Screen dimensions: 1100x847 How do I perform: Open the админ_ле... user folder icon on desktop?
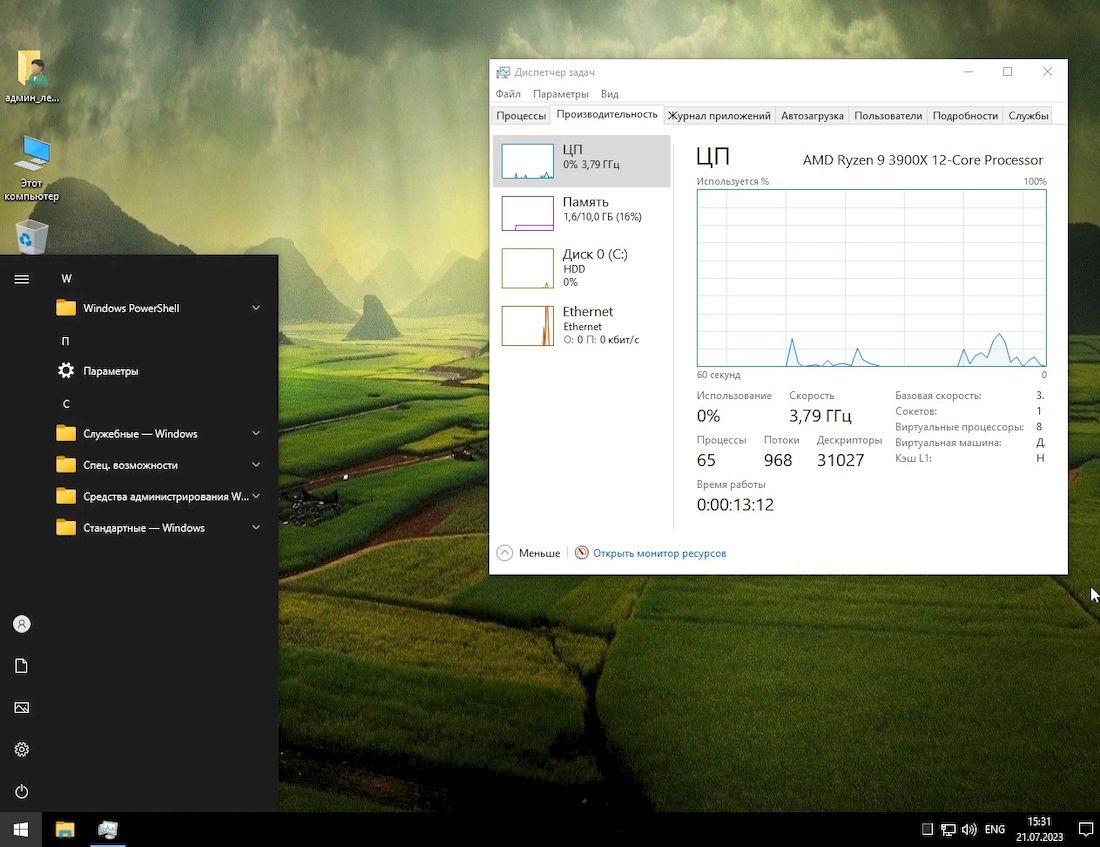[x=32, y=76]
